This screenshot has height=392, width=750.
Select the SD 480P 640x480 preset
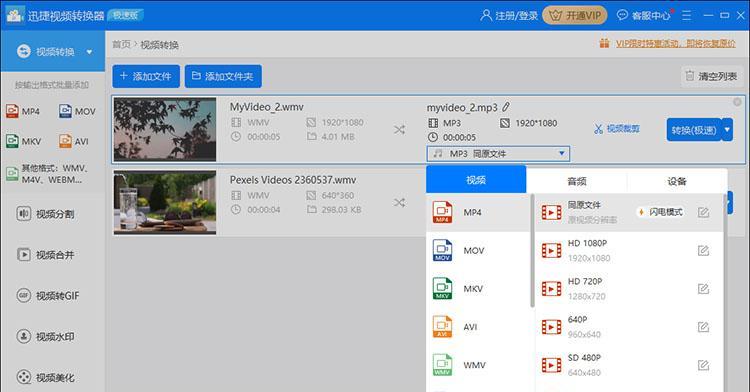tap(629, 365)
